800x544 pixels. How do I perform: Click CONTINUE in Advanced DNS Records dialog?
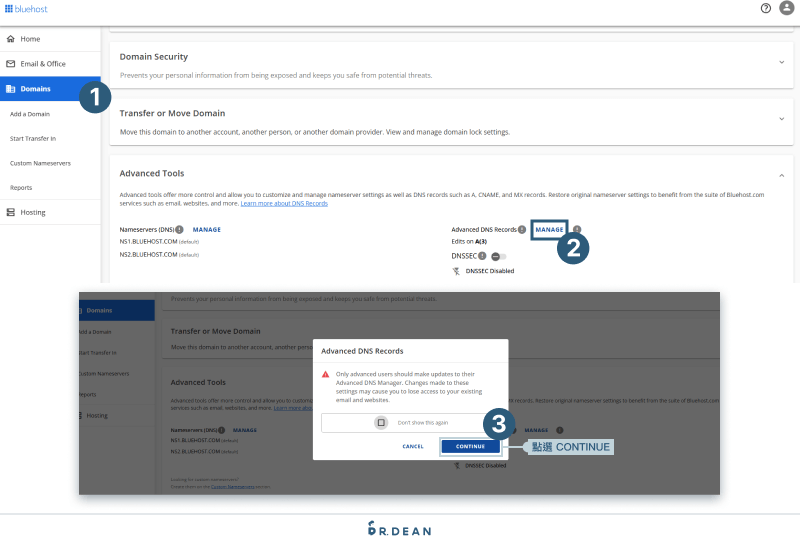point(470,447)
